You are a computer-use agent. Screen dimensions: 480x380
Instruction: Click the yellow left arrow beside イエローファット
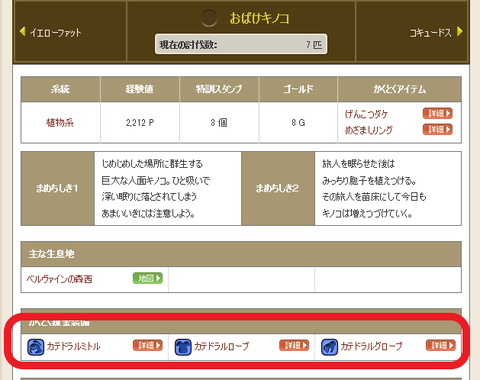(x=23, y=32)
